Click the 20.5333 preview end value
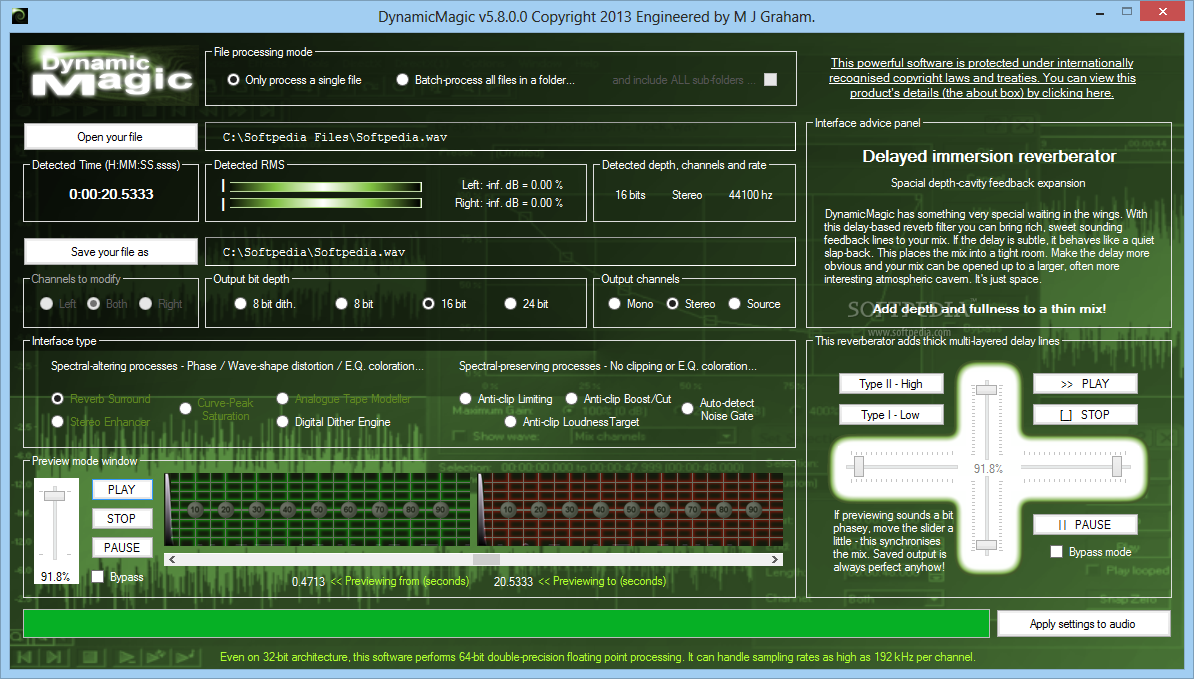Viewport: 1194px width, 679px height. click(x=513, y=582)
